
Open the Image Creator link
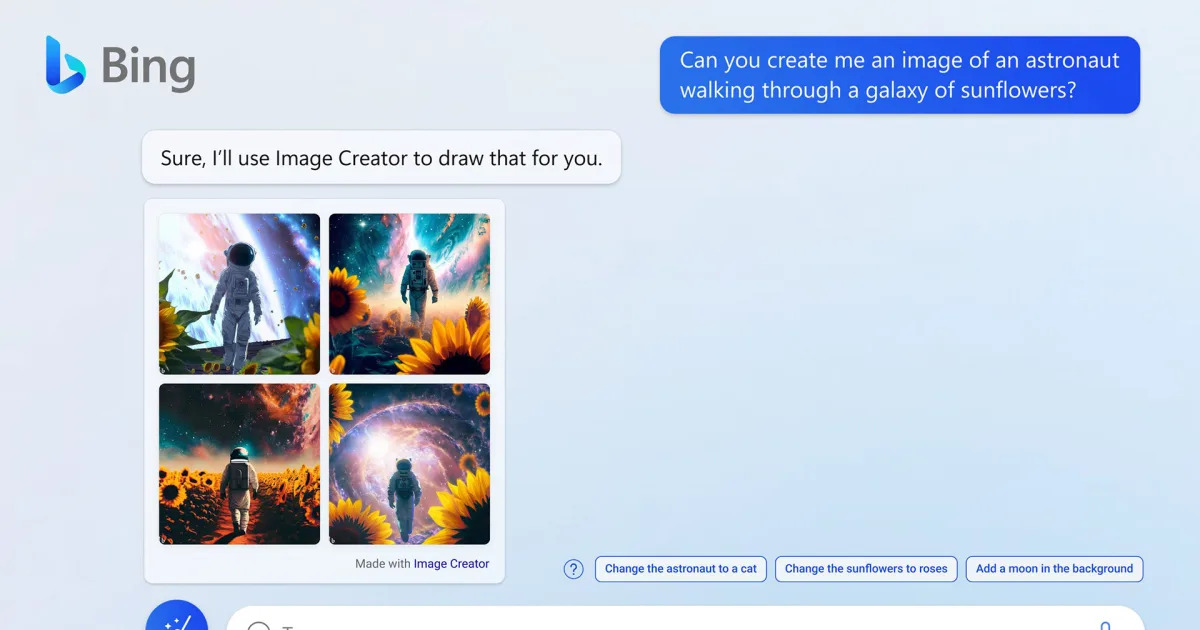tap(452, 564)
